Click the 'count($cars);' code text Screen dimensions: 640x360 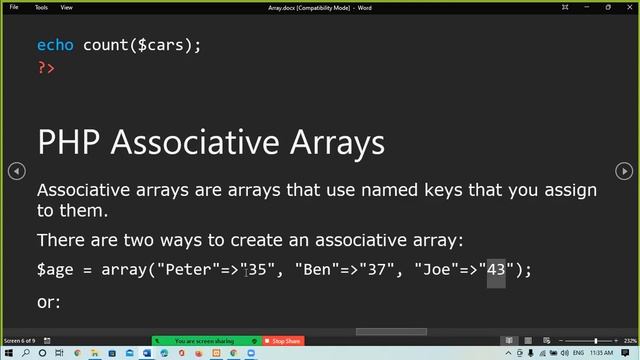coord(142,45)
